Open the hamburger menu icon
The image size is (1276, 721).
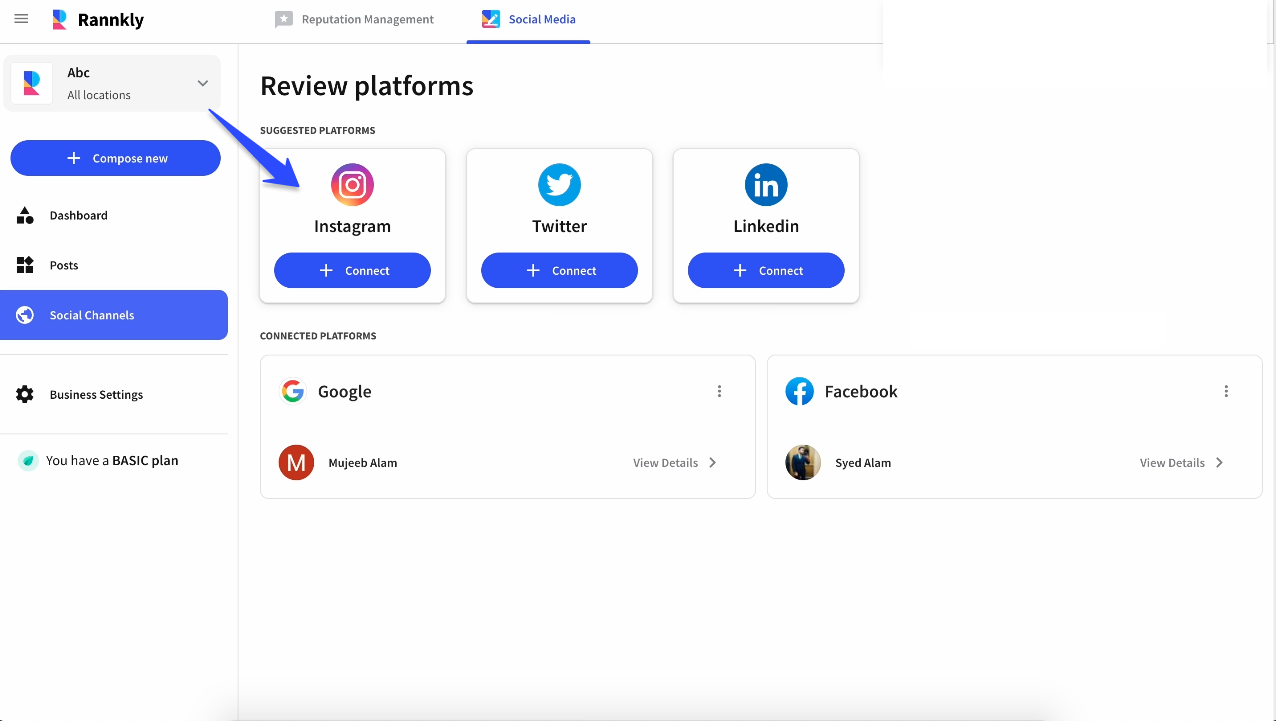[x=21, y=19]
